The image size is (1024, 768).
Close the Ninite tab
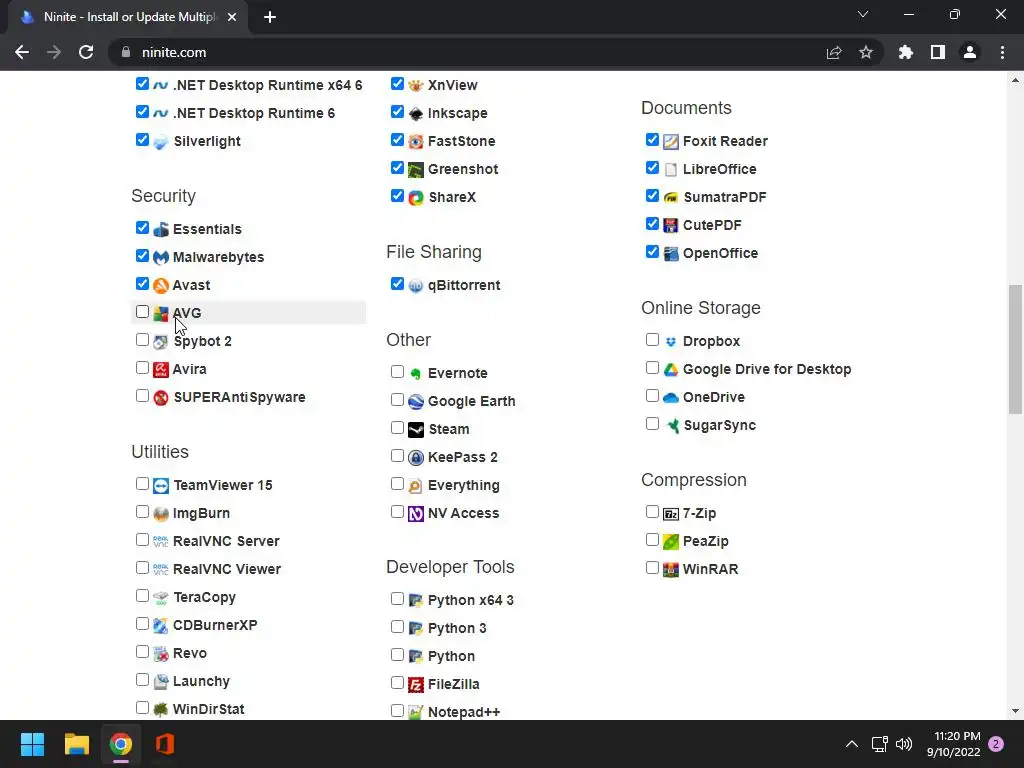pos(232,18)
